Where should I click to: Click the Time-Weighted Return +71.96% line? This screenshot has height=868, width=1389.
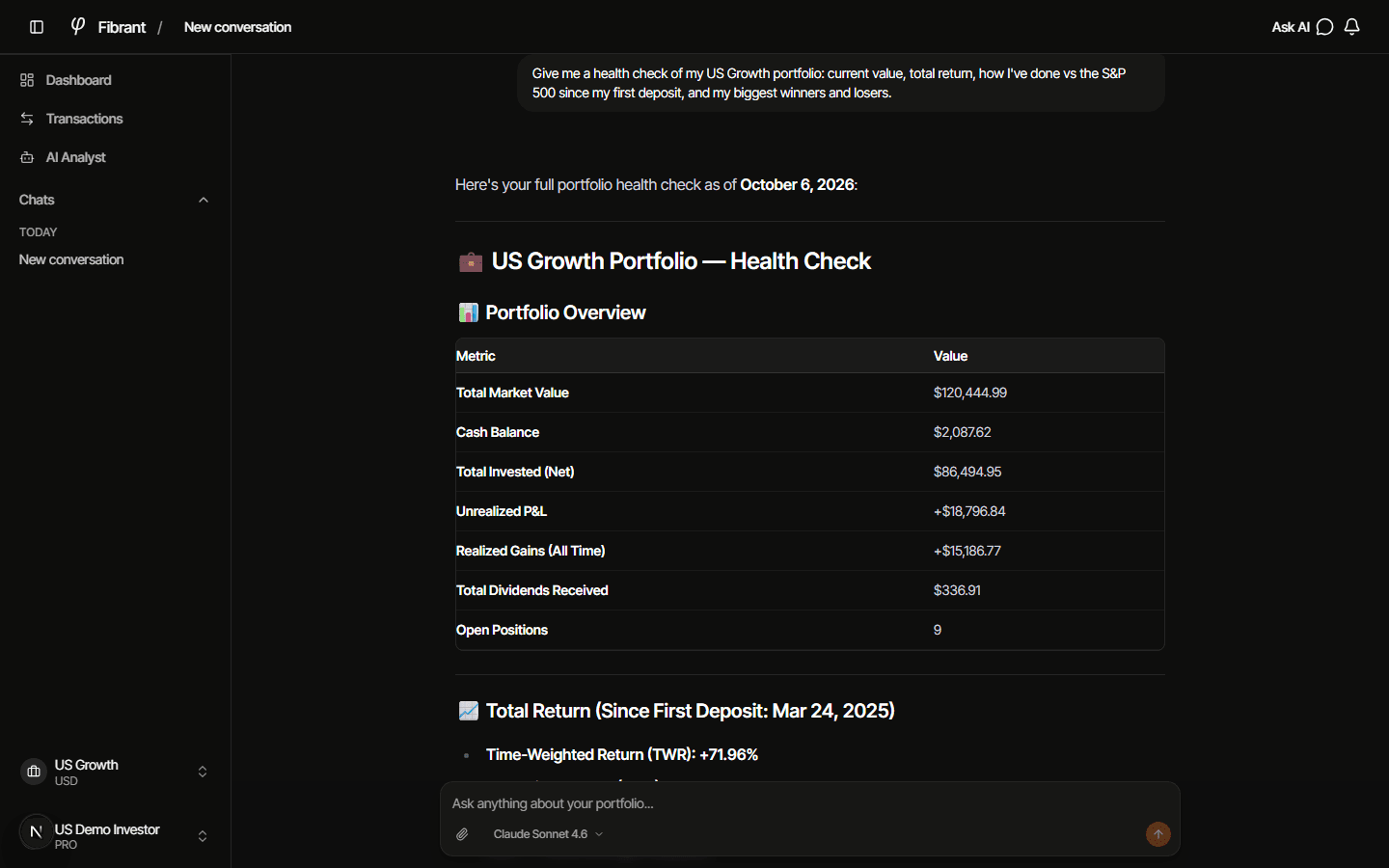pyautogui.click(x=622, y=754)
